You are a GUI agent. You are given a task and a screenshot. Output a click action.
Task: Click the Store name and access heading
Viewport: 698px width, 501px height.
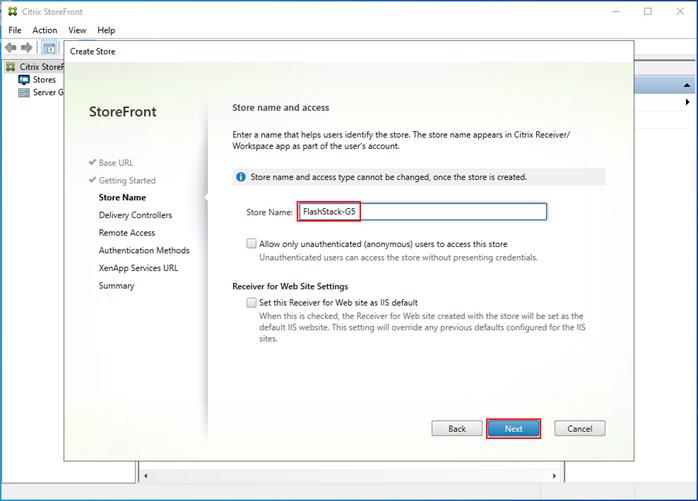[x=280, y=107]
